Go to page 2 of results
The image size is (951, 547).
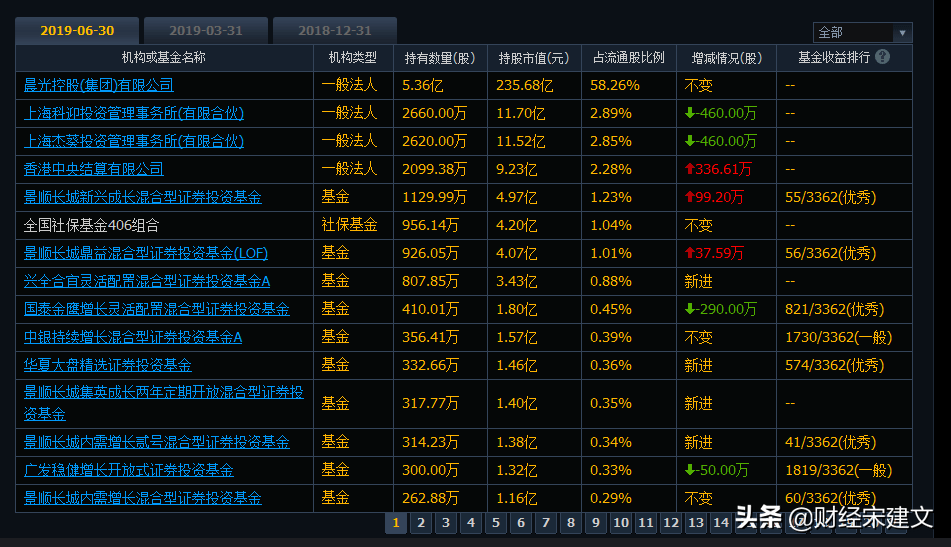point(421,523)
